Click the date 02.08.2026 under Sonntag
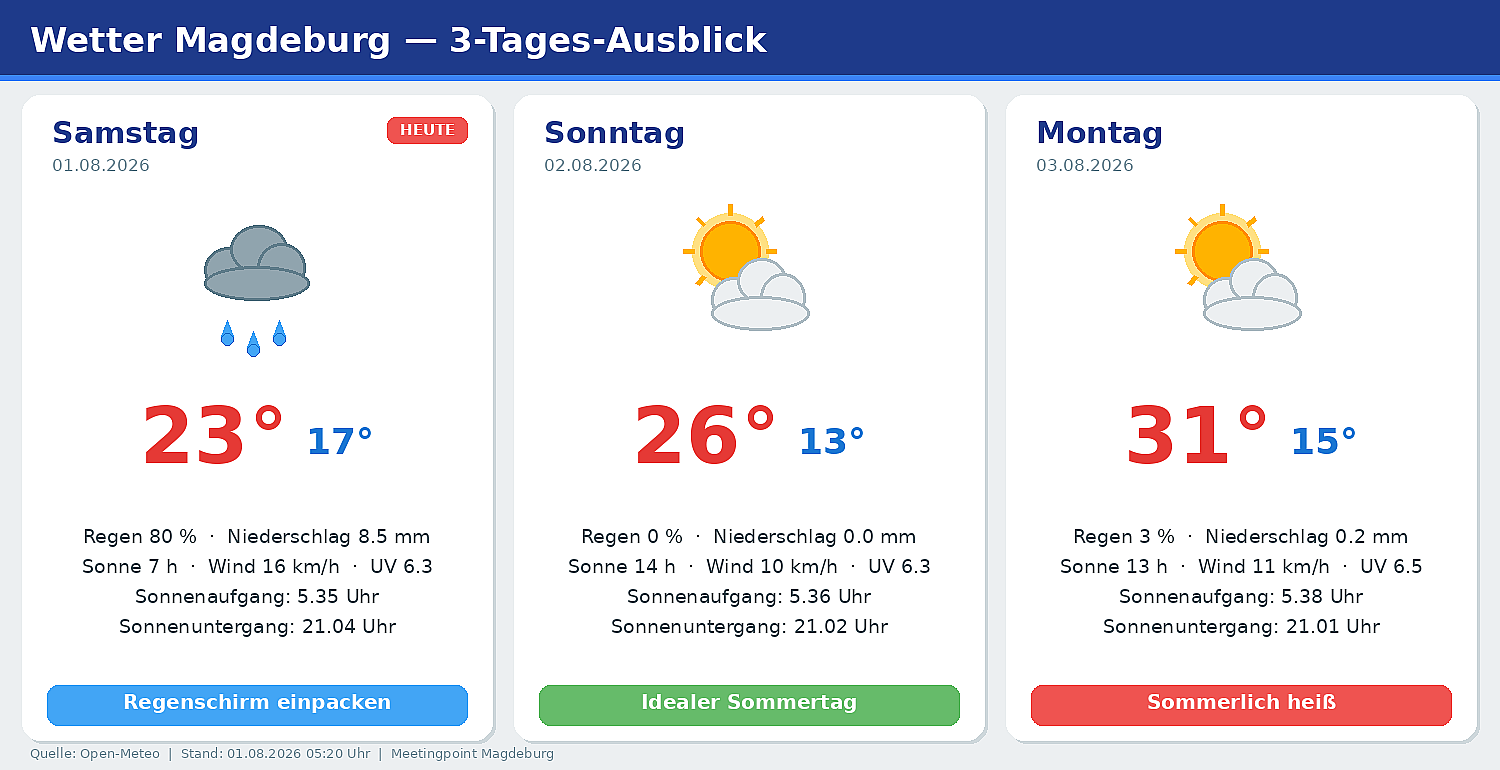 coord(593,166)
